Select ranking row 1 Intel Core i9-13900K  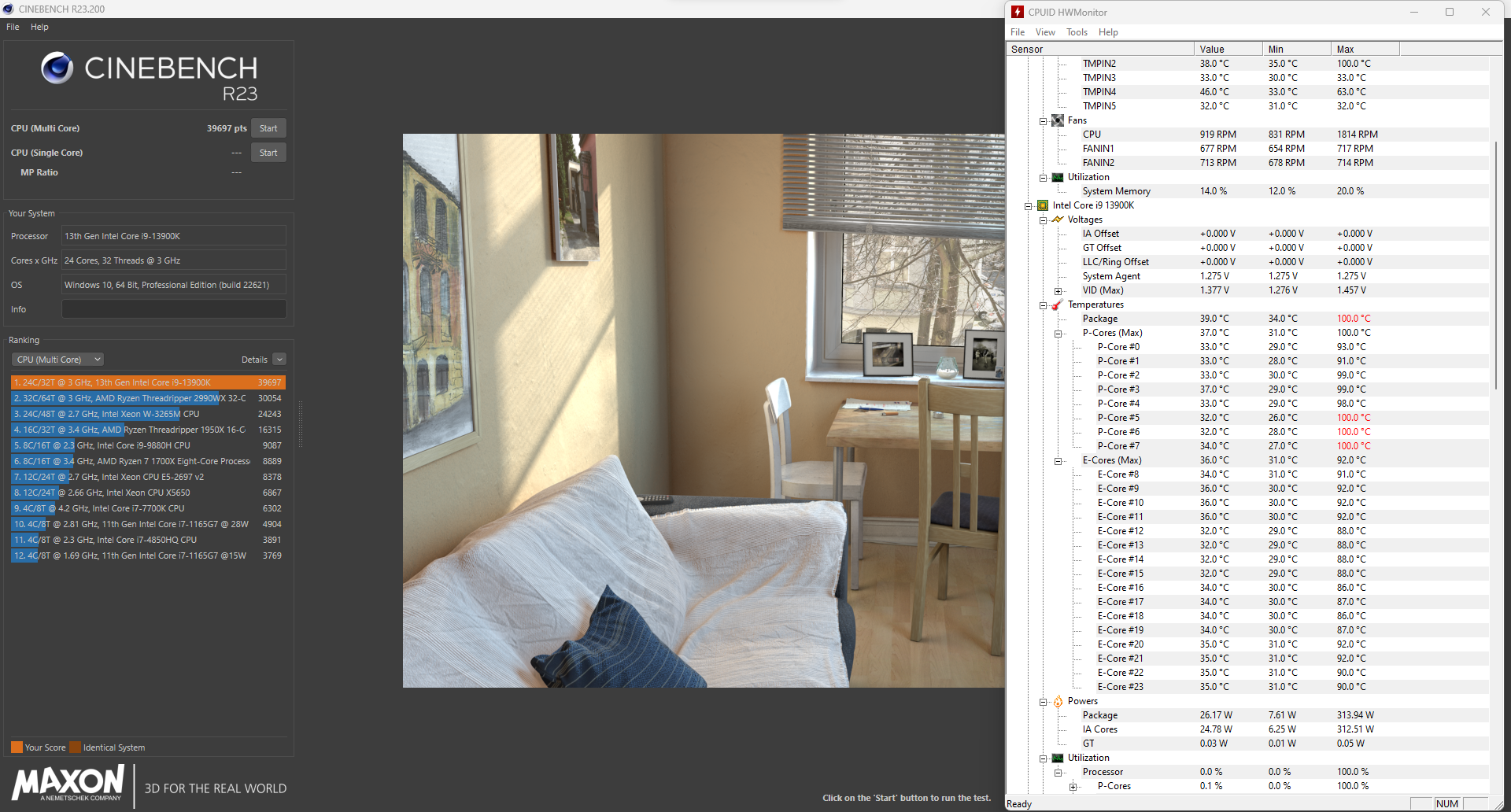click(x=148, y=382)
